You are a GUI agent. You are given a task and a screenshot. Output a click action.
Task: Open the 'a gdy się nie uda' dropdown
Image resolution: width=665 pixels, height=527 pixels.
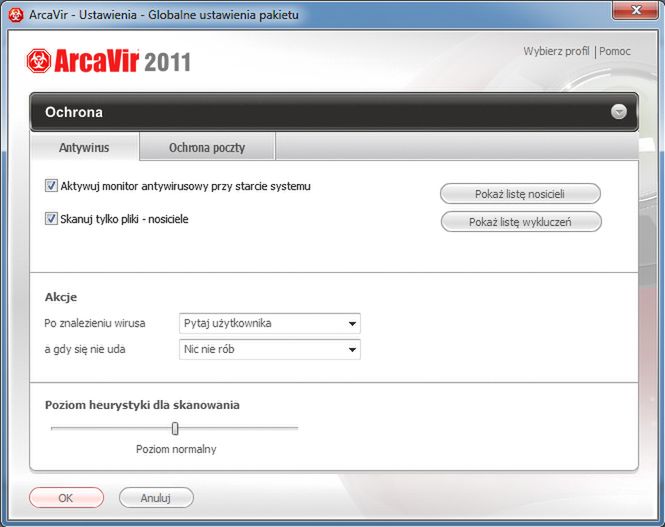[270, 349]
